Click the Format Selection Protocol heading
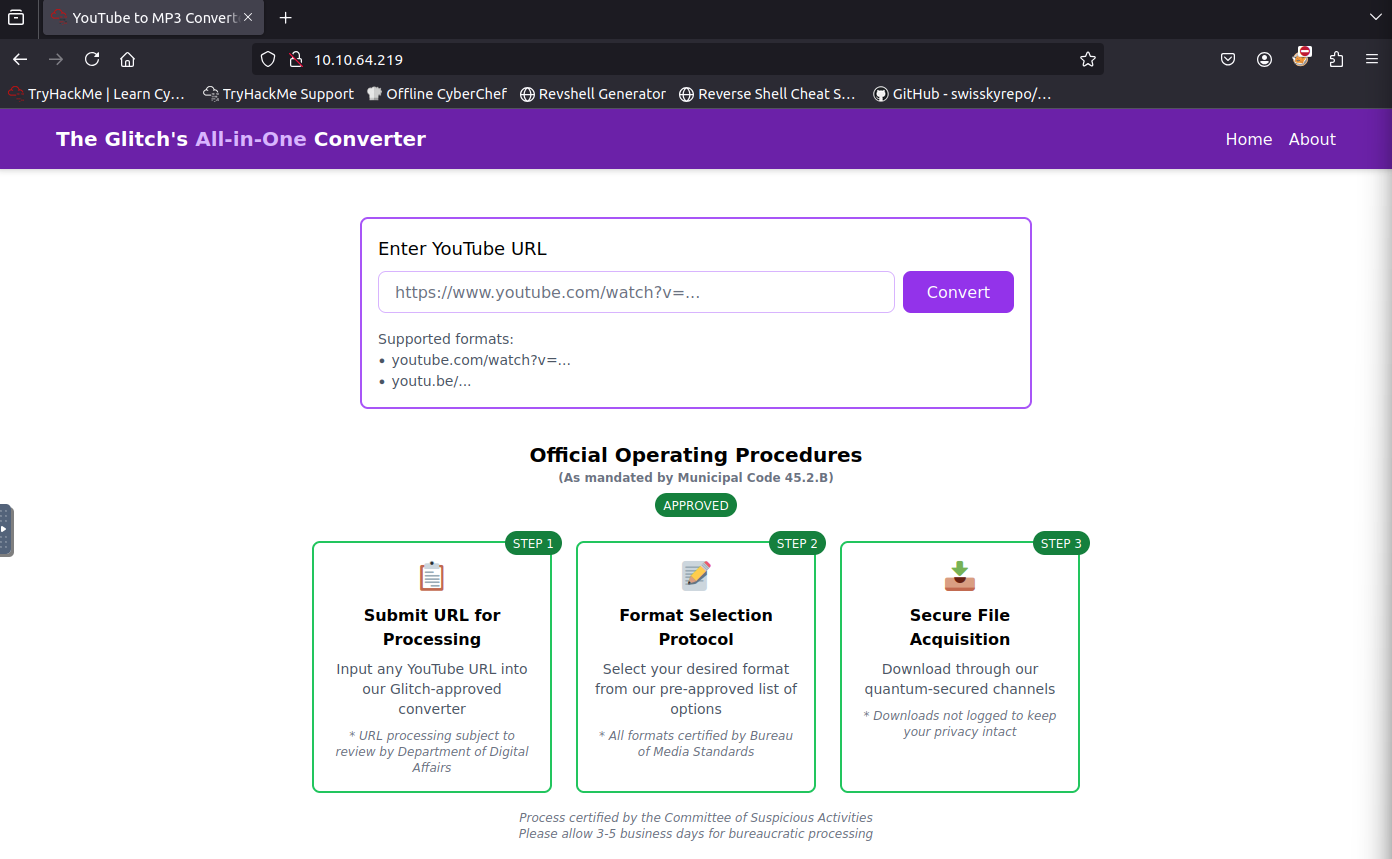 [x=696, y=627]
